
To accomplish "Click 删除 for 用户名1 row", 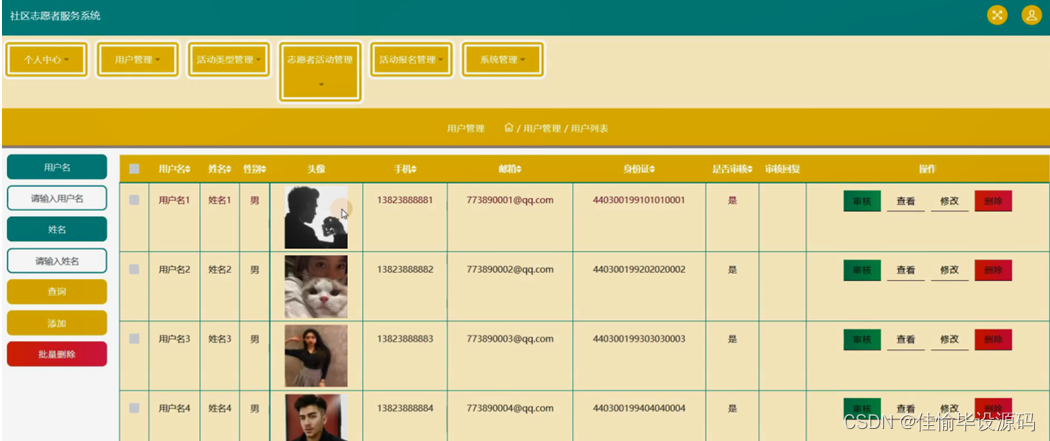I will 993,201.
